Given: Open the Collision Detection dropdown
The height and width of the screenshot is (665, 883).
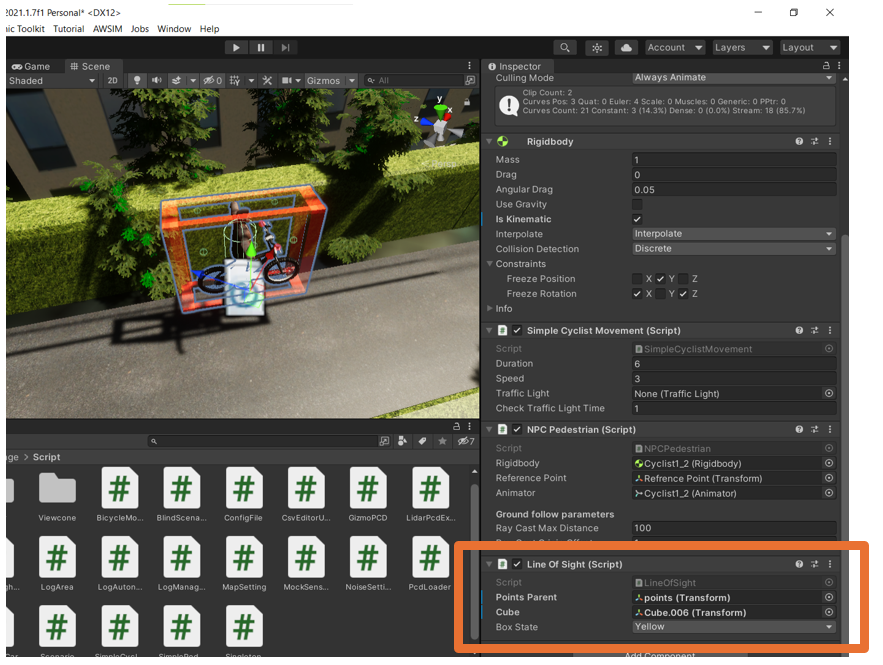Looking at the screenshot, I should click(x=733, y=249).
